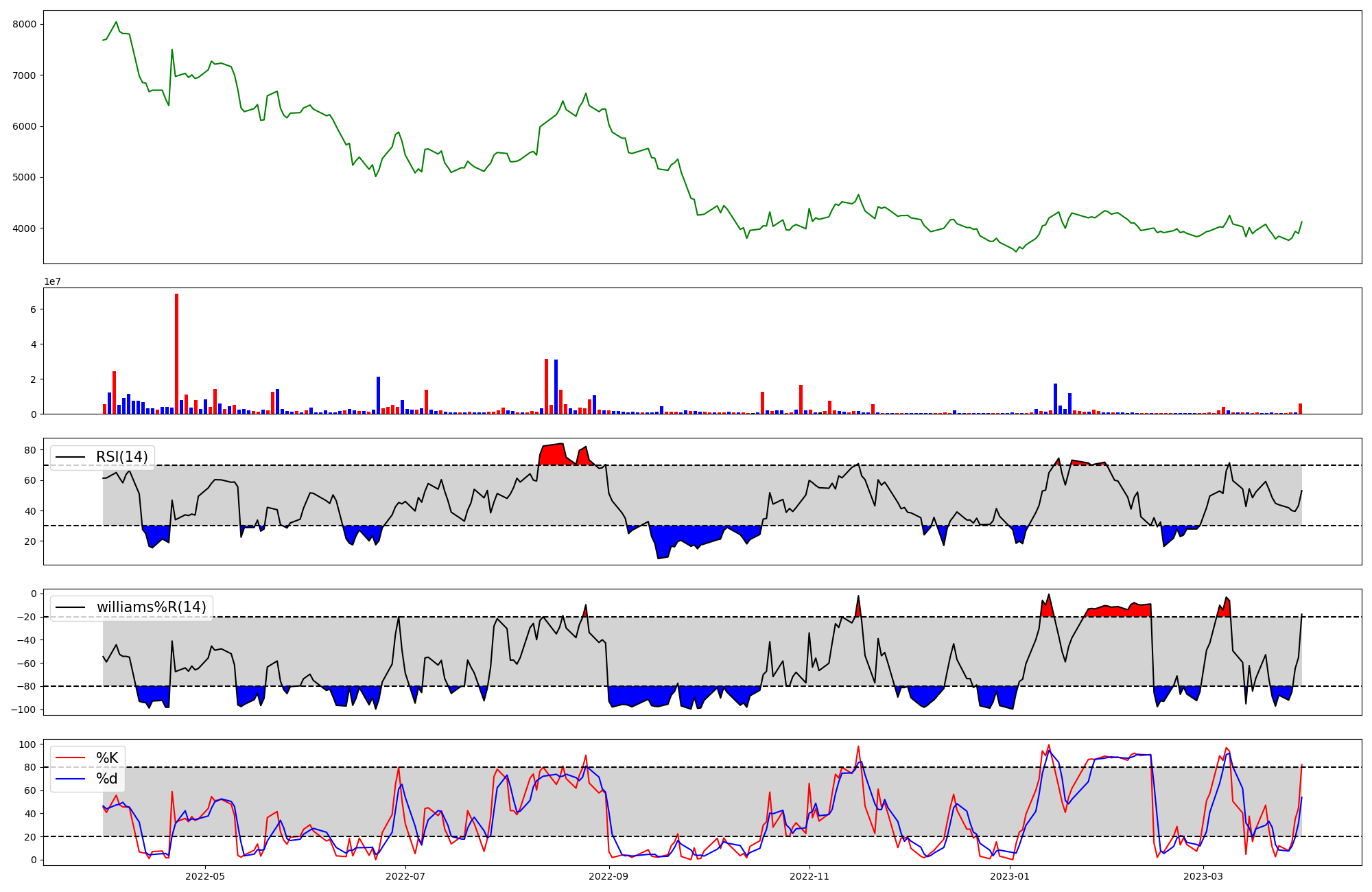Image resolution: width=1372 pixels, height=892 pixels.
Task: Click the -100 Williams %R axis label
Action: 23,709
